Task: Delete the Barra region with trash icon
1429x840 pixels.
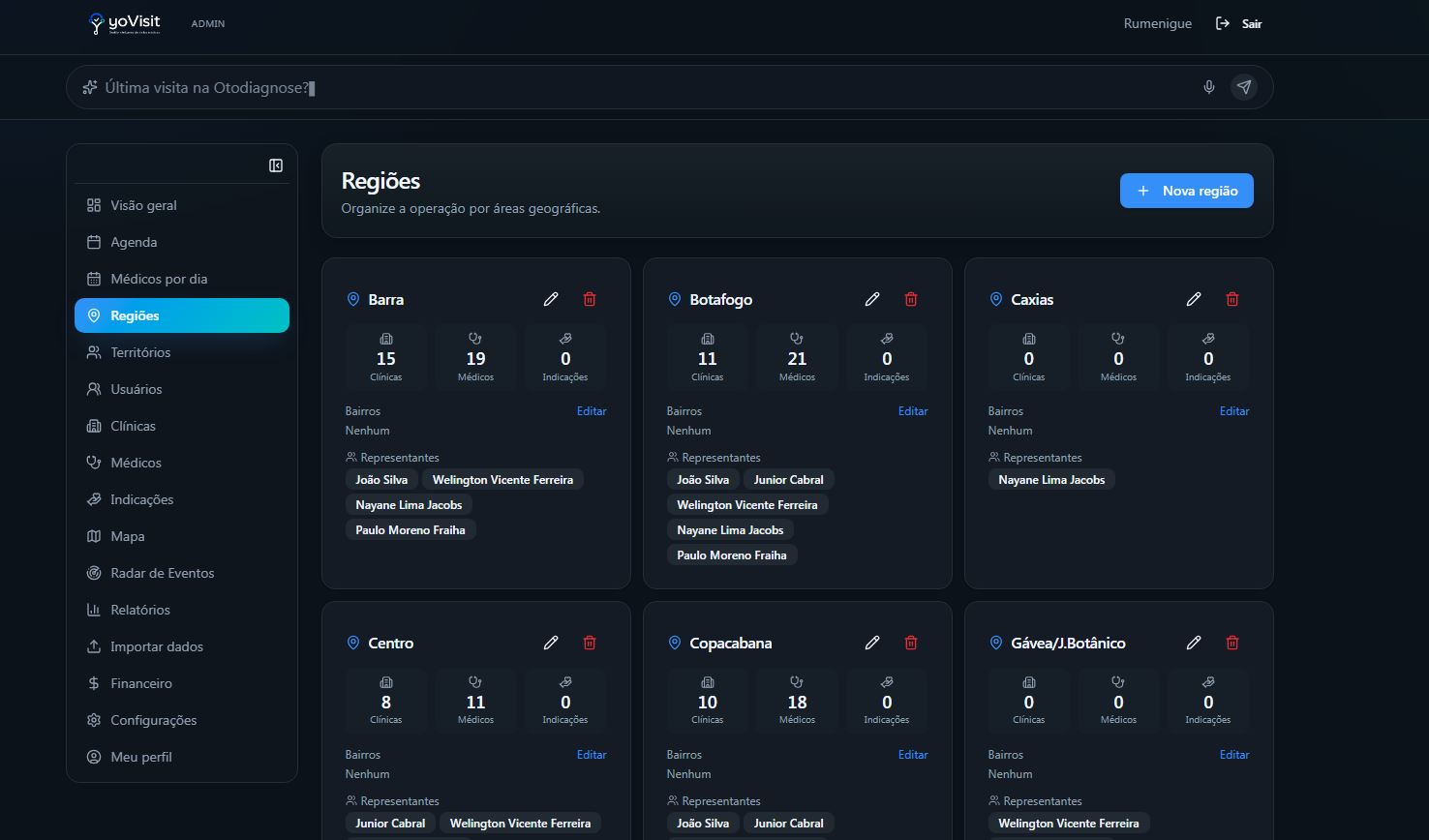Action: pyautogui.click(x=590, y=299)
